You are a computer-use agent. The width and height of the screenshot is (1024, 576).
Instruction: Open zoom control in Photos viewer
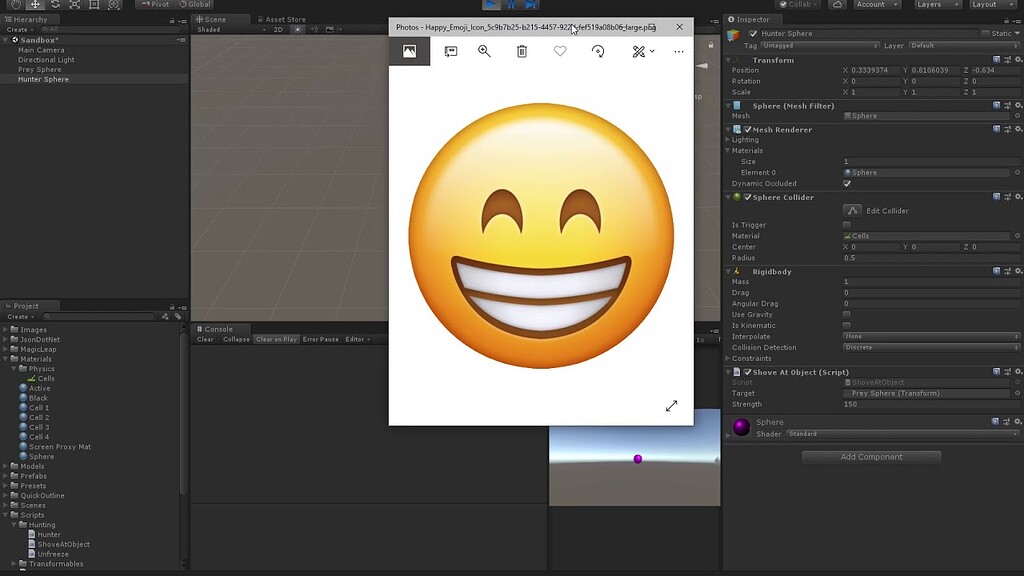coord(484,51)
